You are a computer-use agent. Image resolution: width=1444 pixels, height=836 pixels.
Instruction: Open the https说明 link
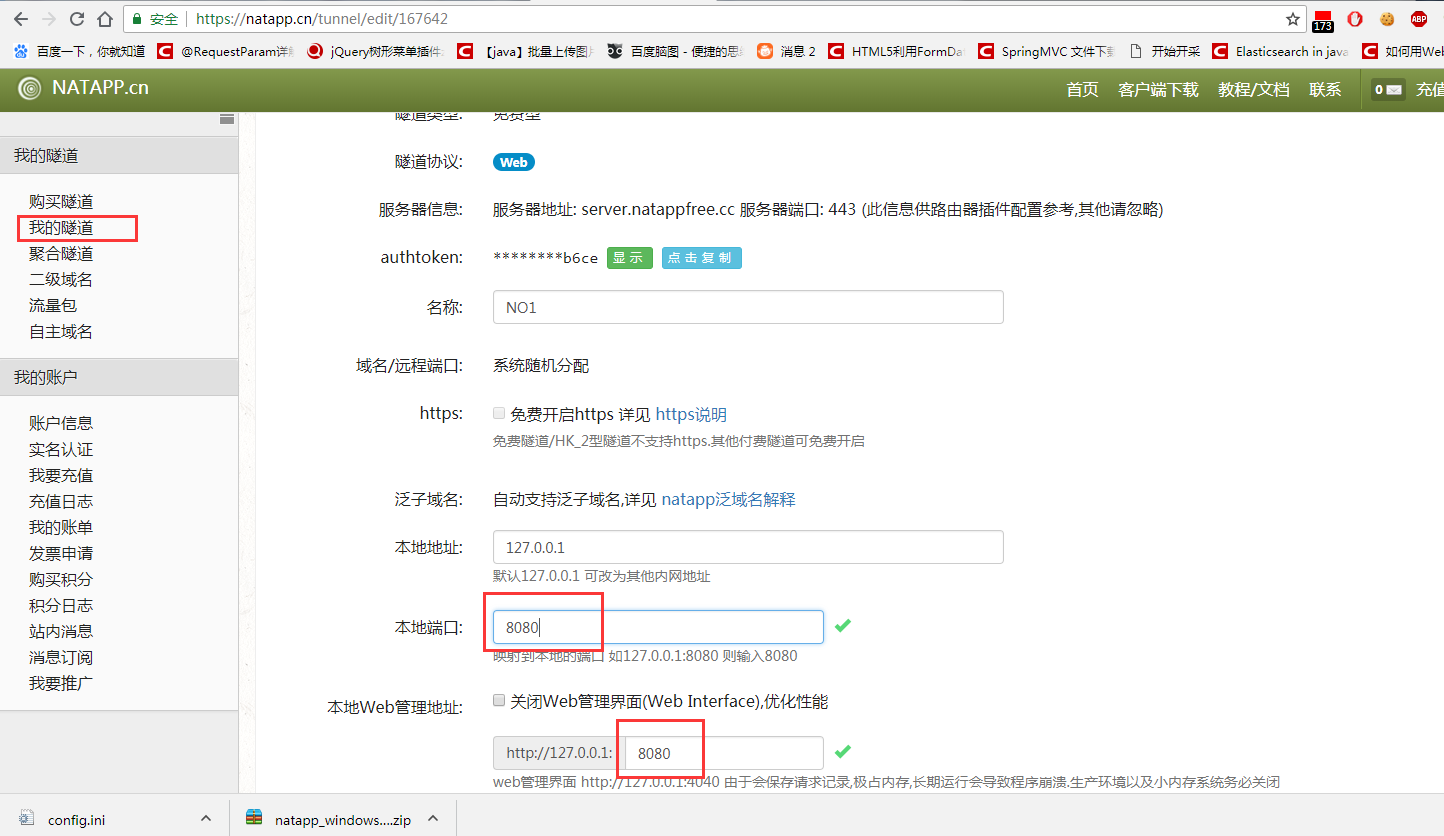point(691,415)
